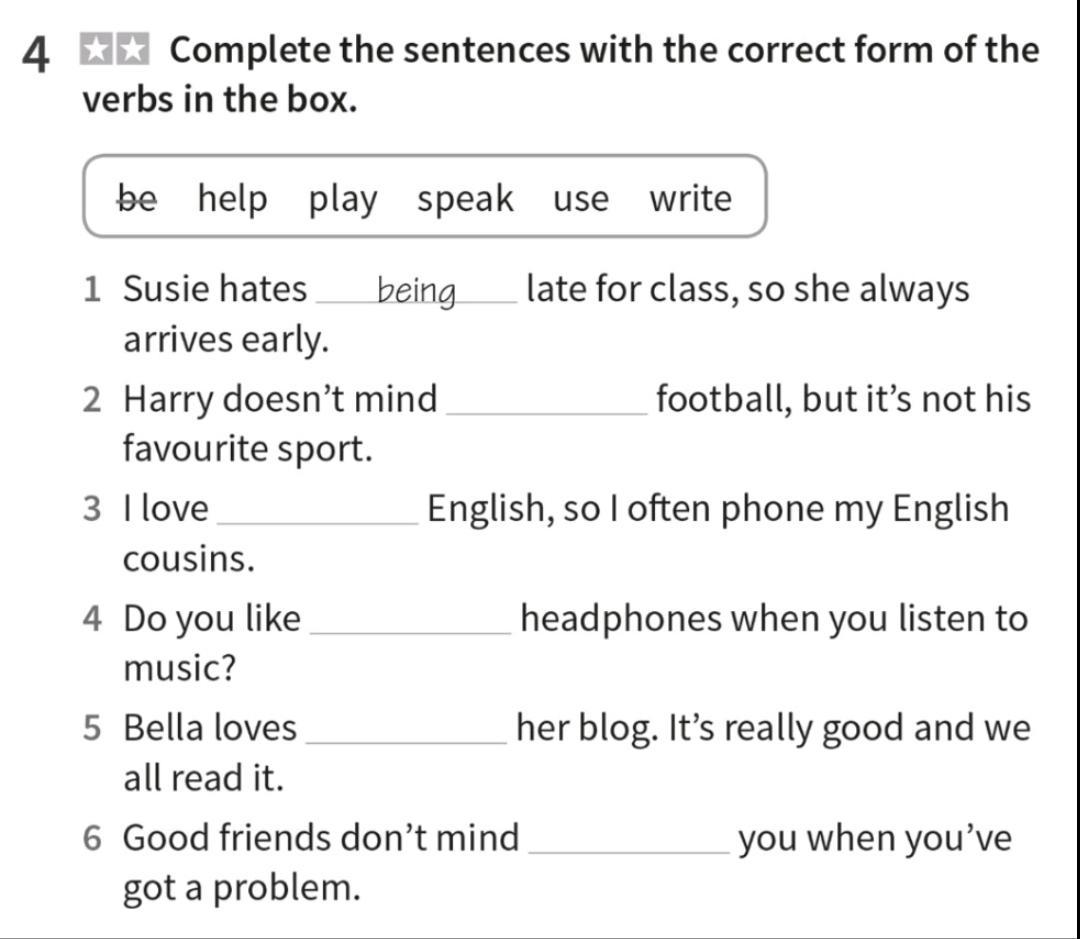Select the crossed-out word 'be' in box
1080x939 pixels.
pos(137,198)
